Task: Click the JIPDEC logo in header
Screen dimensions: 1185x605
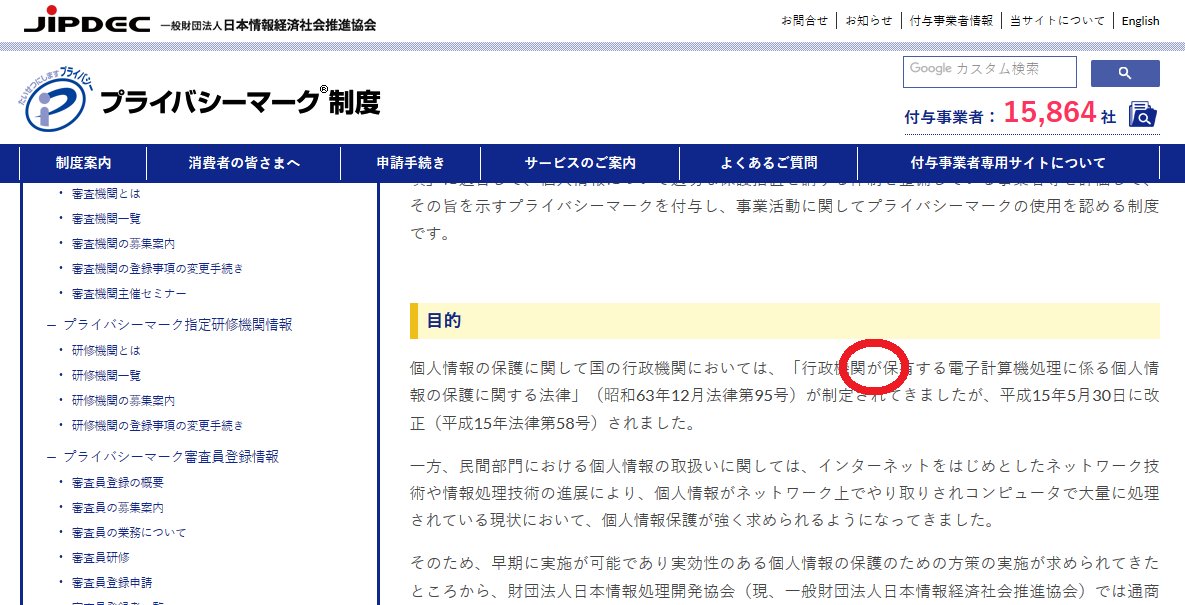Action: click(x=87, y=19)
